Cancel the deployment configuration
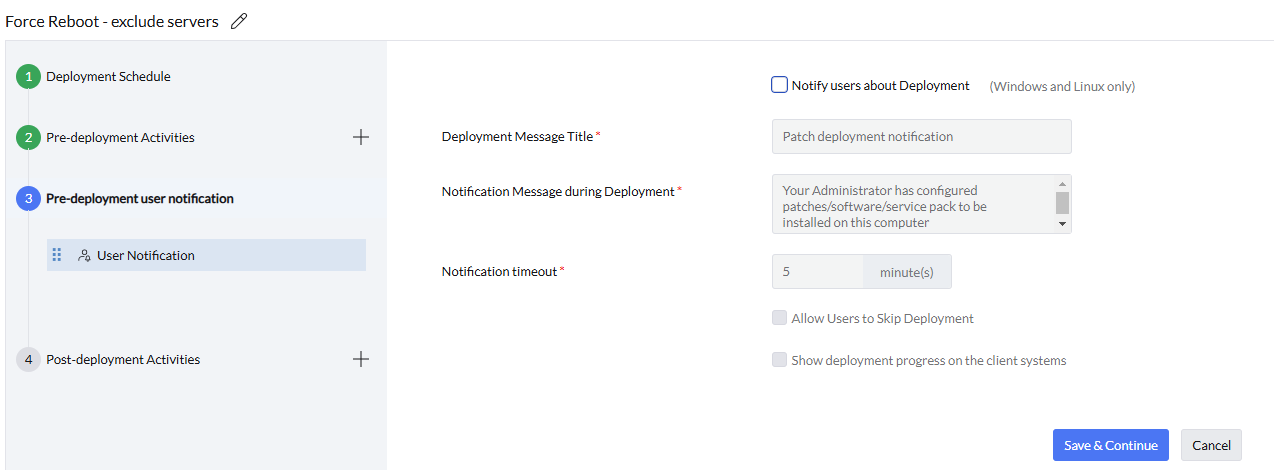1274x470 pixels. click(1211, 445)
